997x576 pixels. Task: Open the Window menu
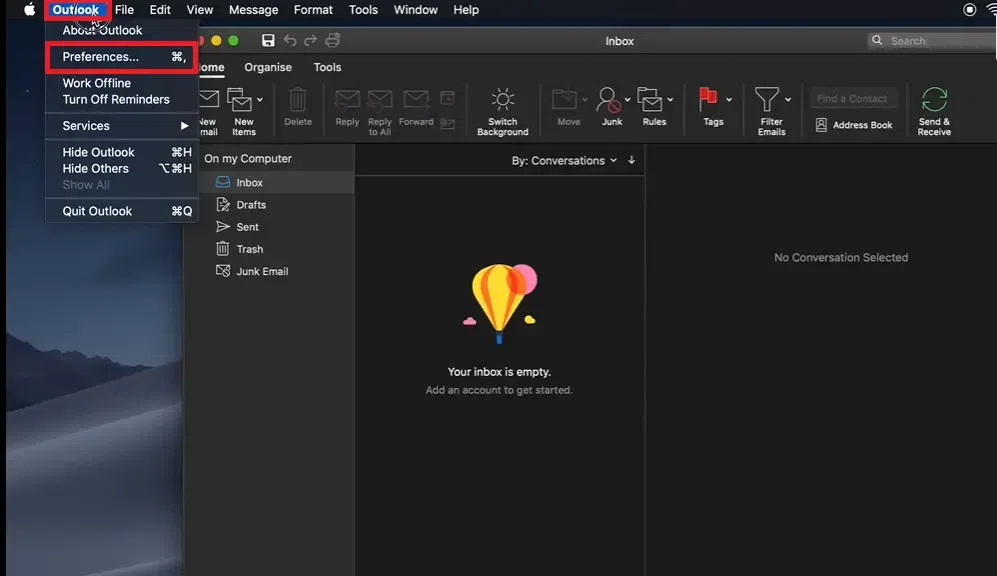pyautogui.click(x=415, y=10)
